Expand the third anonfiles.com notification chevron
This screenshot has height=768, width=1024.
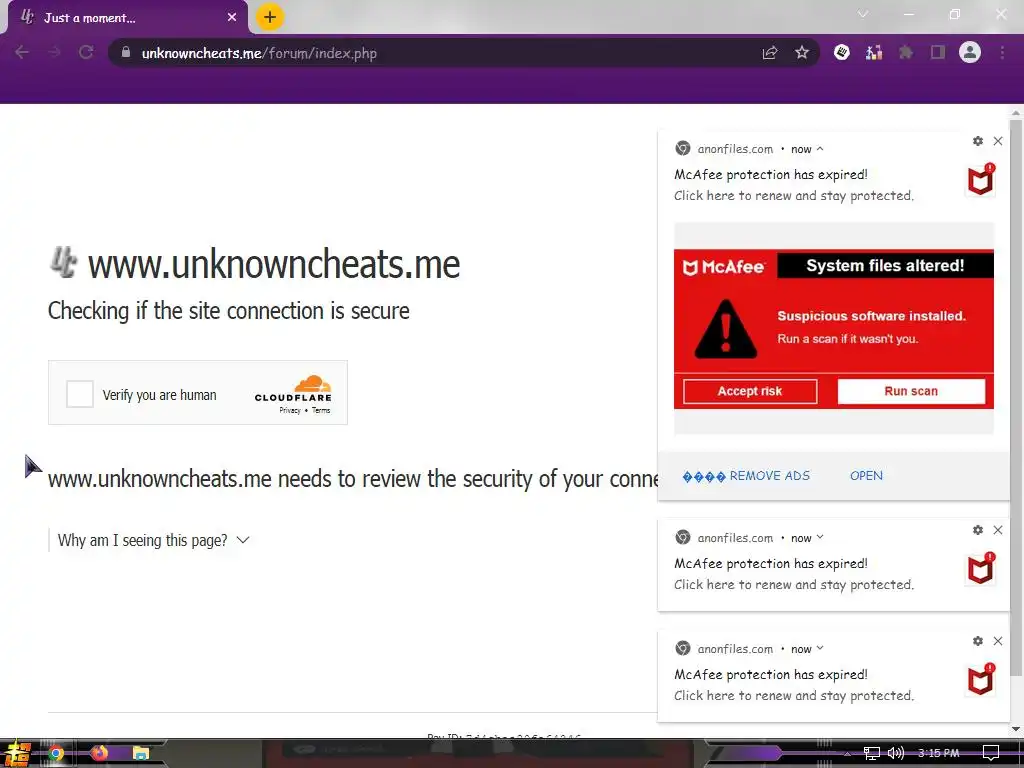(820, 648)
